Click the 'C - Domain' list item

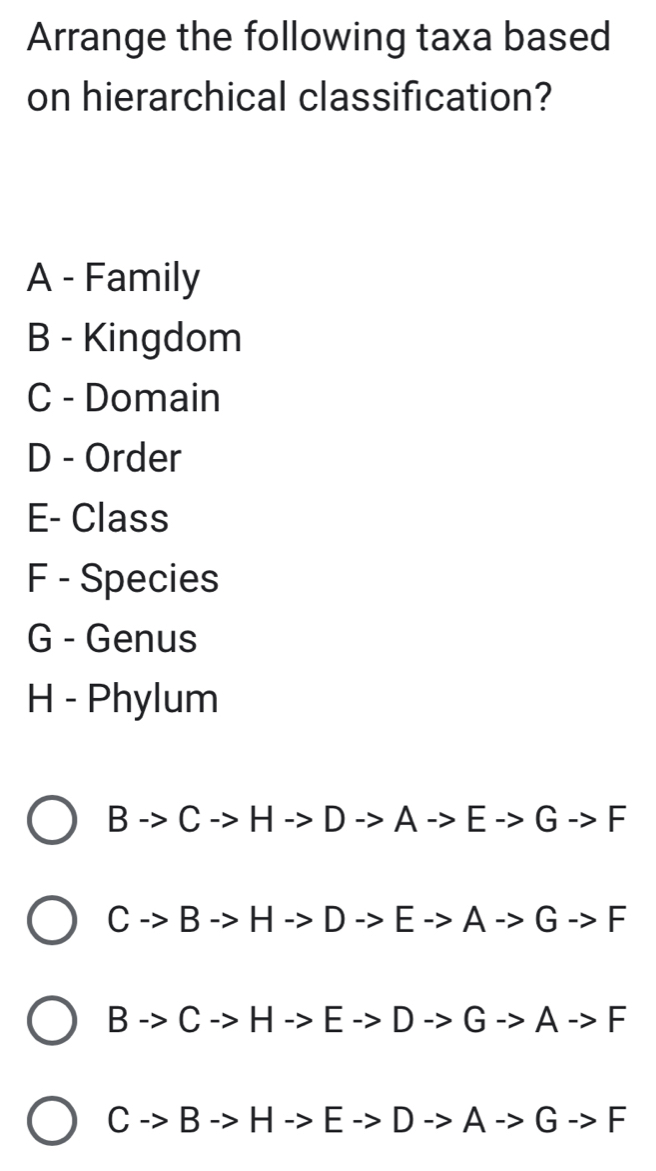[x=125, y=398]
